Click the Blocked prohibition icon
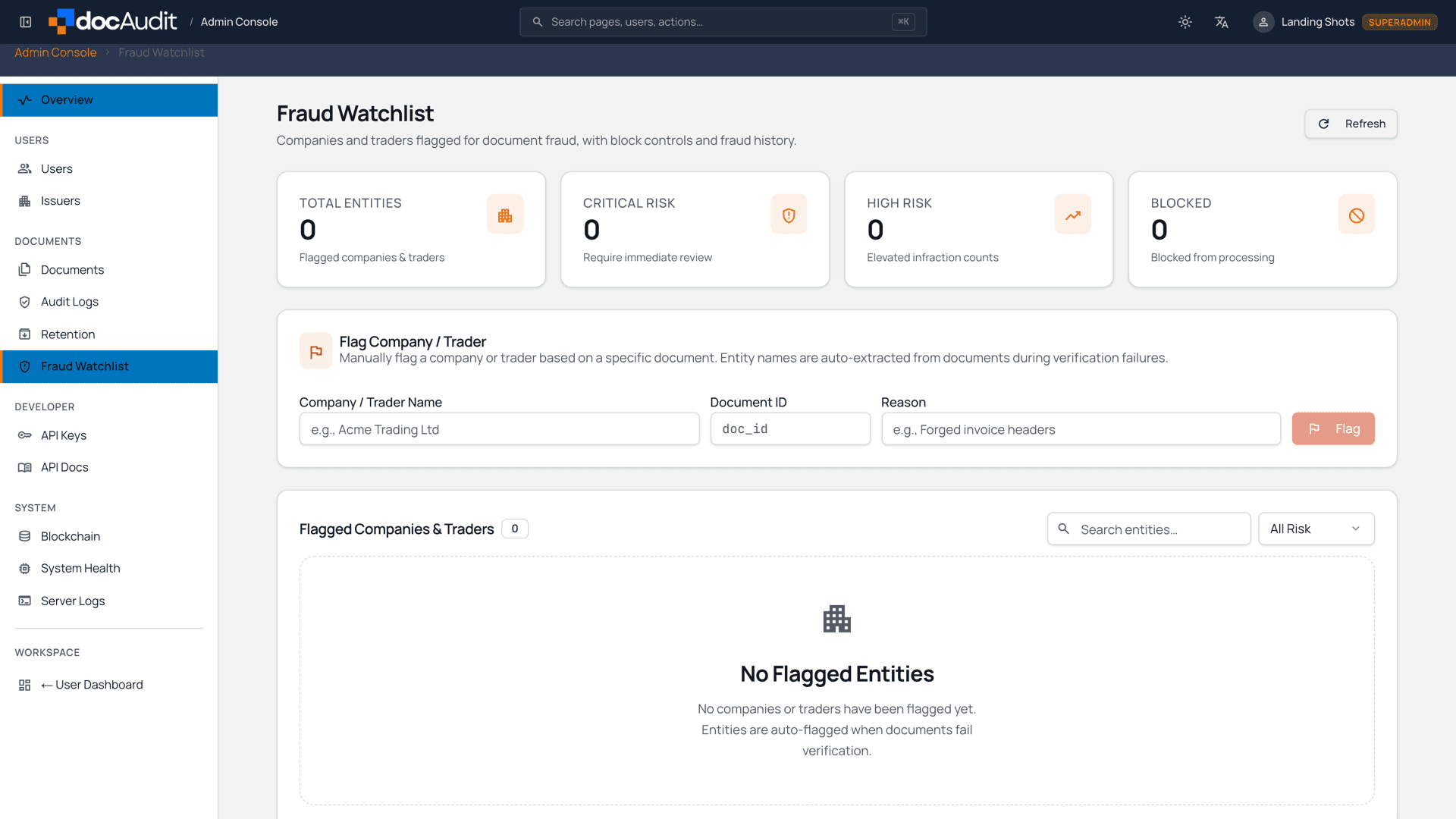The image size is (1456, 819). tap(1357, 215)
